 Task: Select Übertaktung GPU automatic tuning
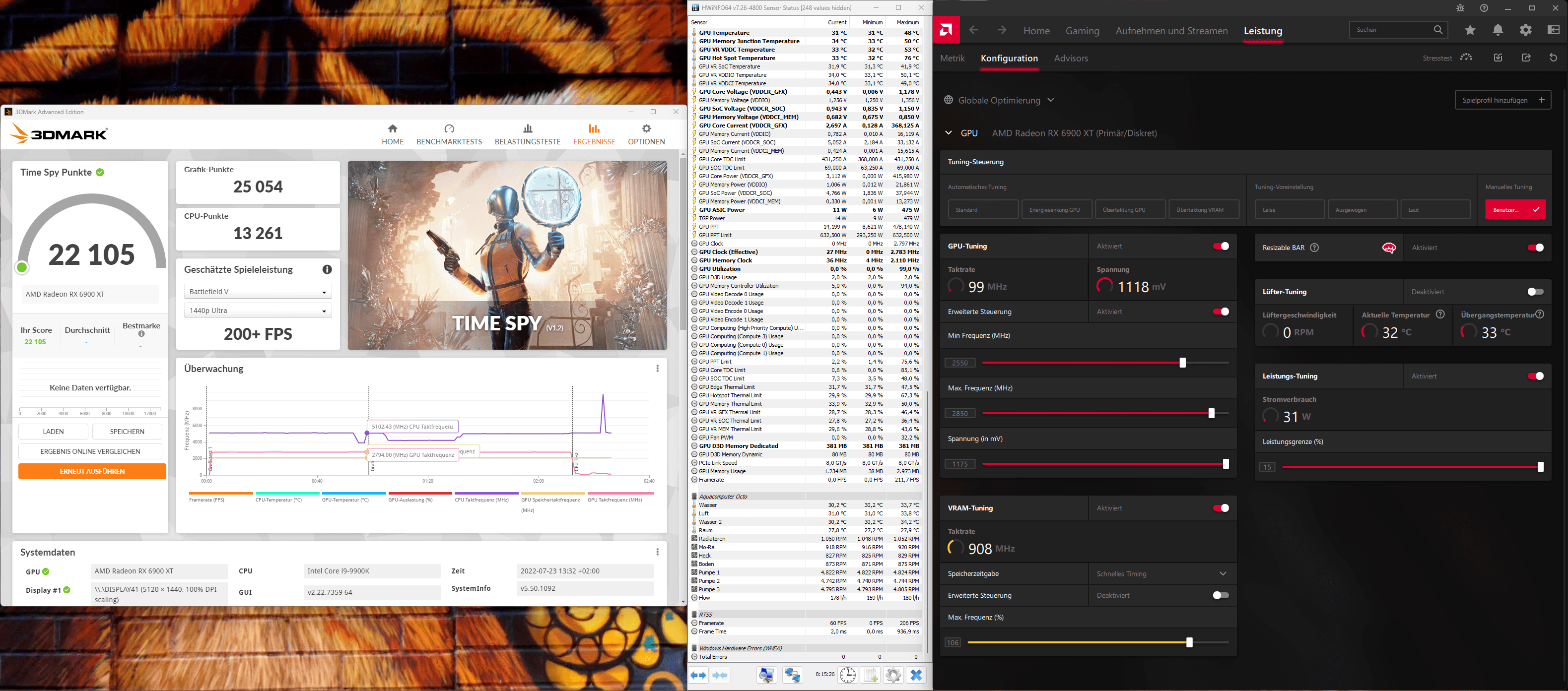pos(1130,210)
